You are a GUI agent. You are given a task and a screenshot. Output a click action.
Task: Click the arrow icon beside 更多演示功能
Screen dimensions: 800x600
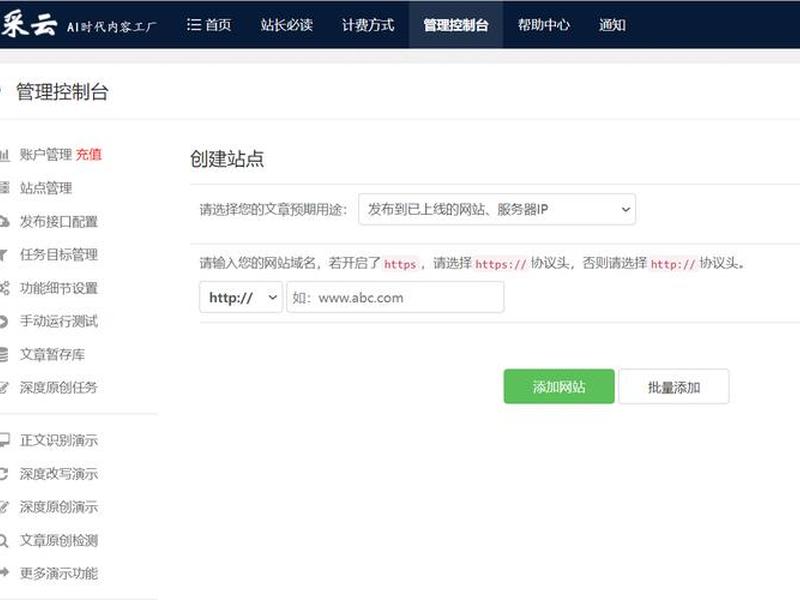(x=4, y=573)
